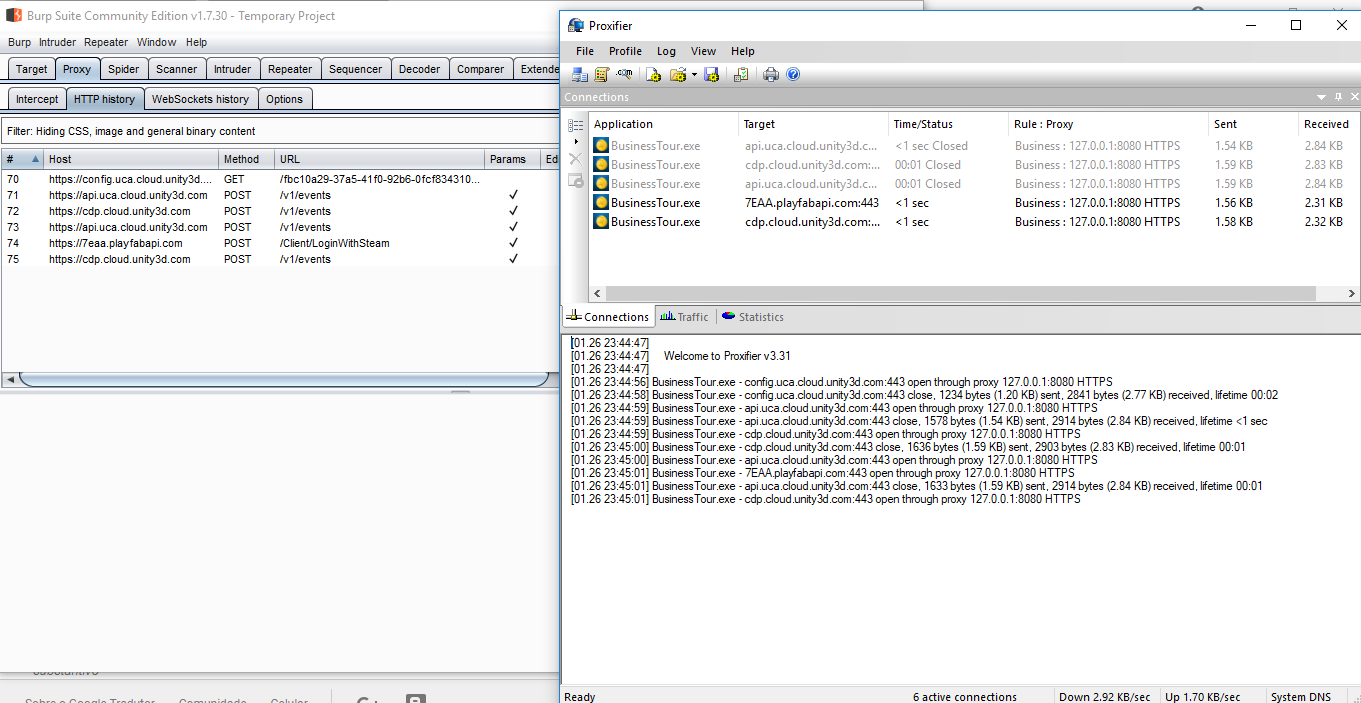Save profile using floppy disk icon

(x=712, y=74)
